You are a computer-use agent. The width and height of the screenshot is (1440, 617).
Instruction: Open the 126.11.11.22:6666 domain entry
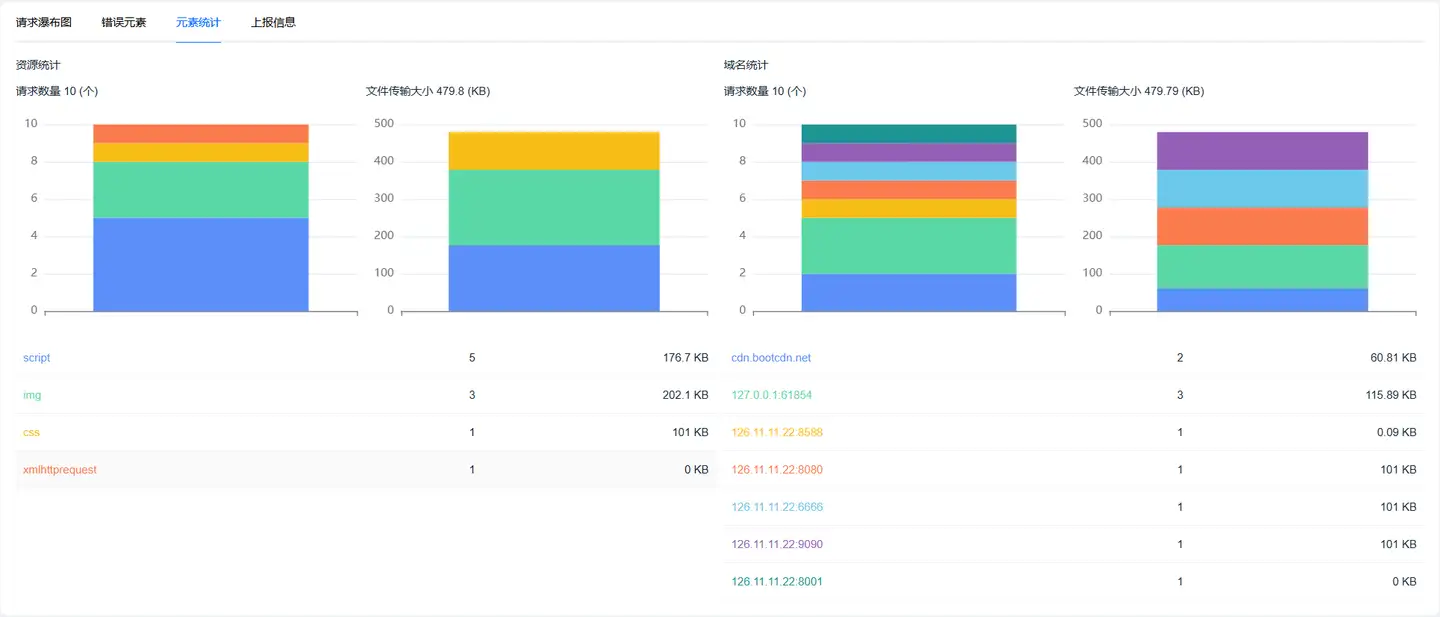(x=777, y=507)
